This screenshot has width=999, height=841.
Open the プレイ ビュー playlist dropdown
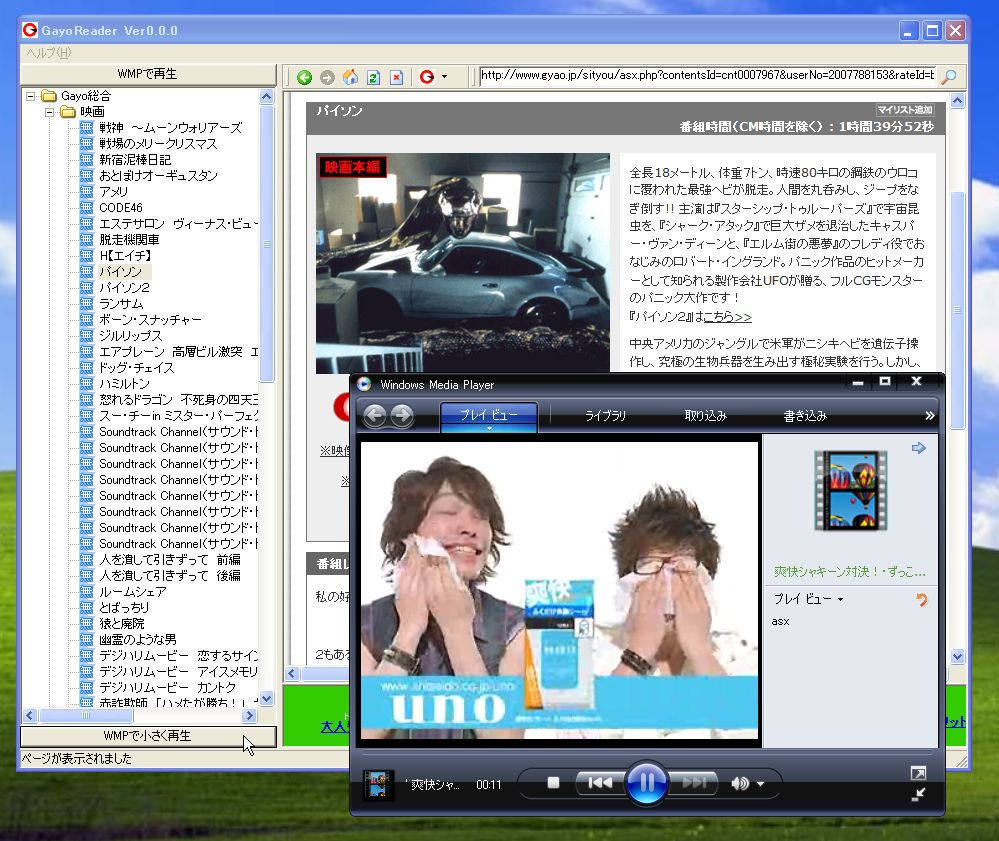808,599
